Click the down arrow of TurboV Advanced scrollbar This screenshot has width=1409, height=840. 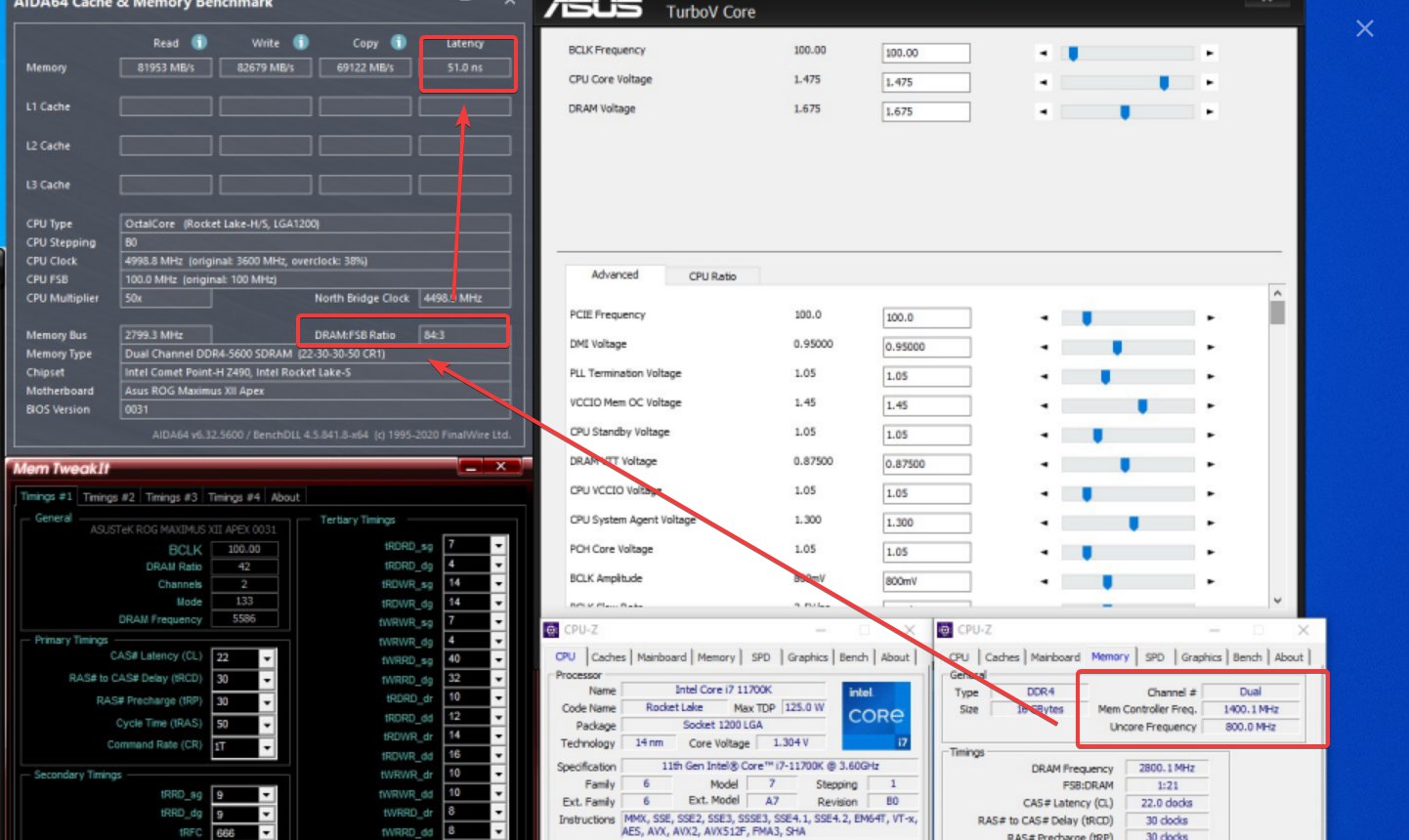[1277, 601]
